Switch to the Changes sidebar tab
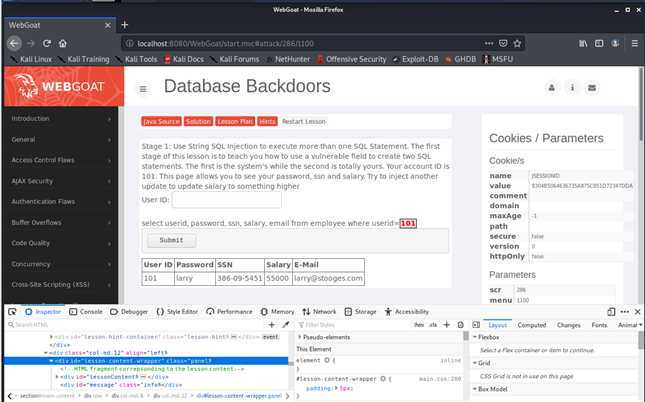Screen dimensions: 645x402 [x=568, y=325]
